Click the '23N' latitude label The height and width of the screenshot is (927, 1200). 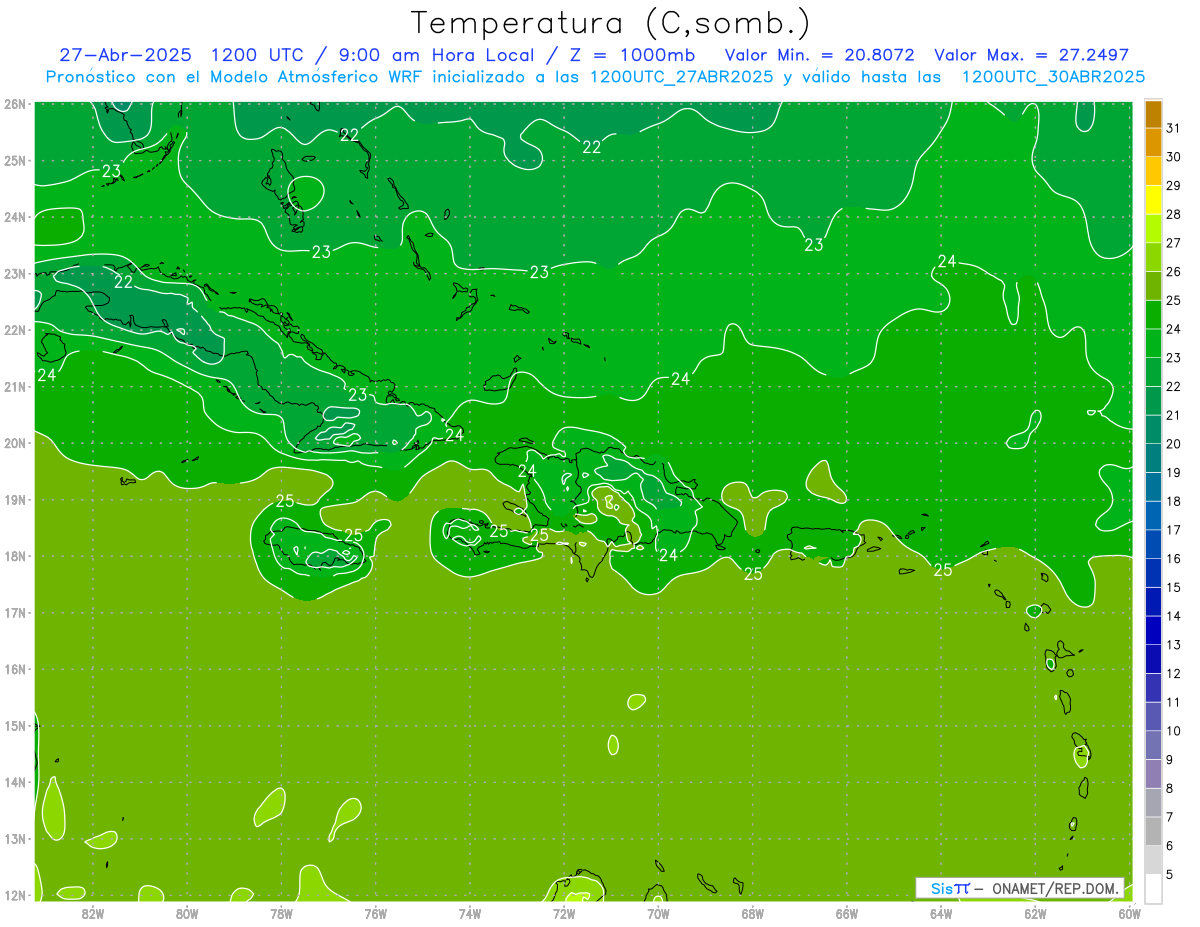tap(15, 273)
